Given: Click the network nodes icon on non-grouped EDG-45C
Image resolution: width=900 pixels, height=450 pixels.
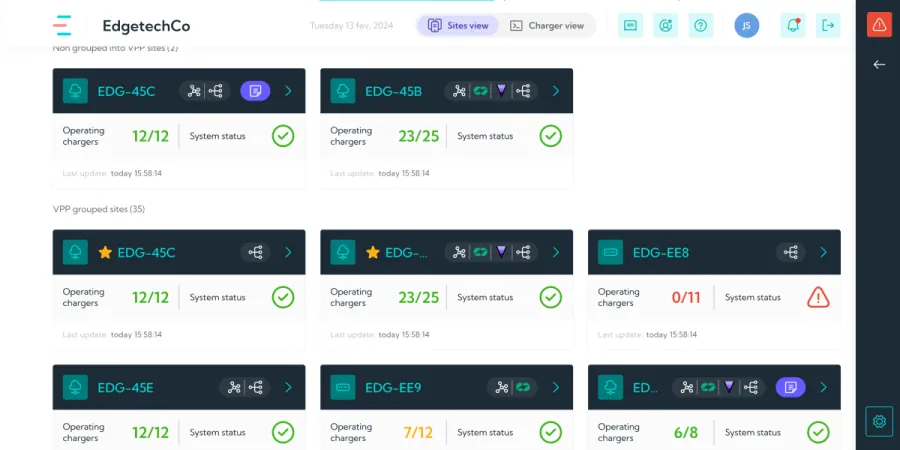Looking at the screenshot, I should pyautogui.click(x=194, y=91).
